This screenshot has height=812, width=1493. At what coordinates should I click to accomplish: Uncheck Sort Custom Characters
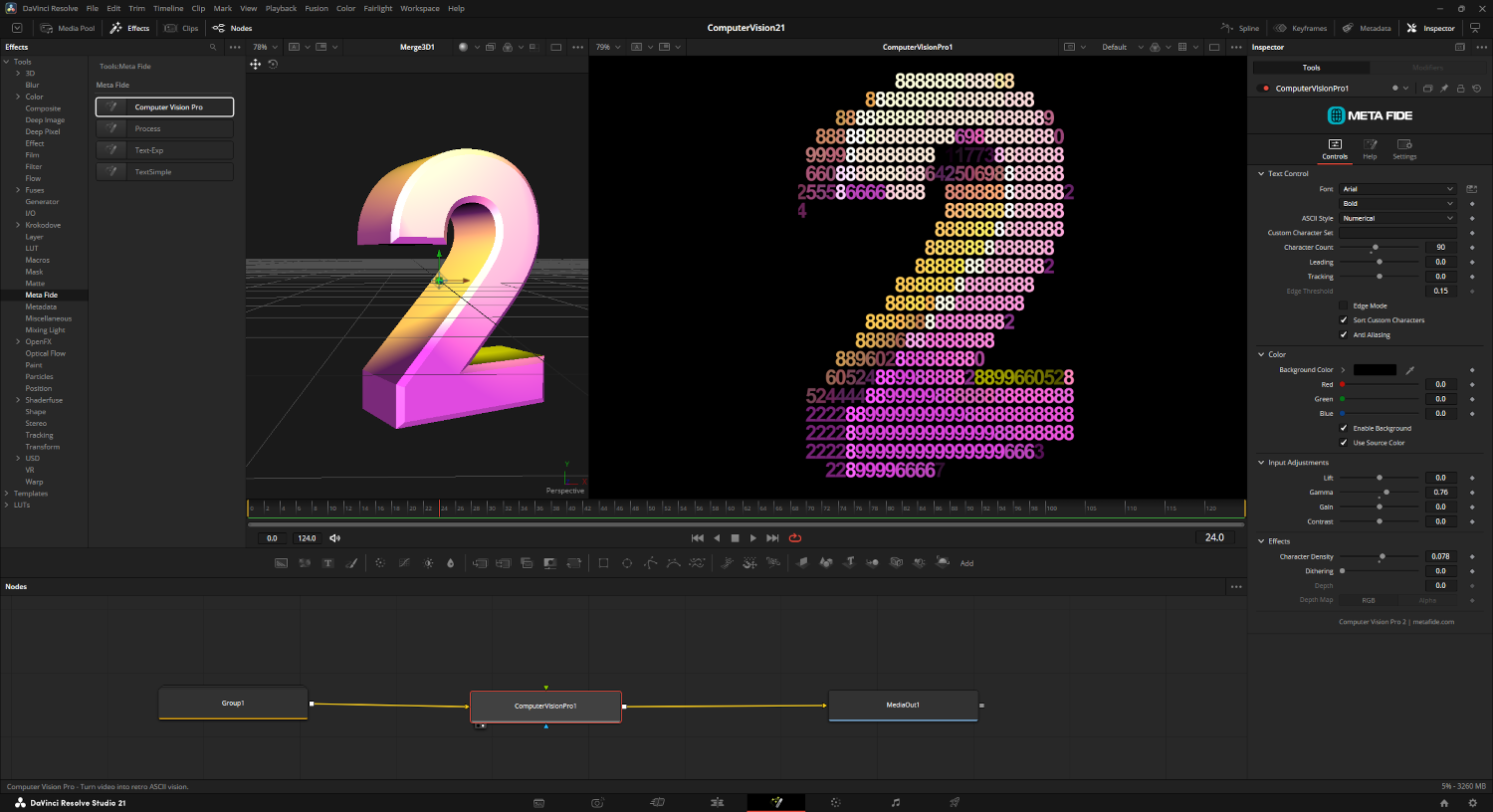(1344, 320)
